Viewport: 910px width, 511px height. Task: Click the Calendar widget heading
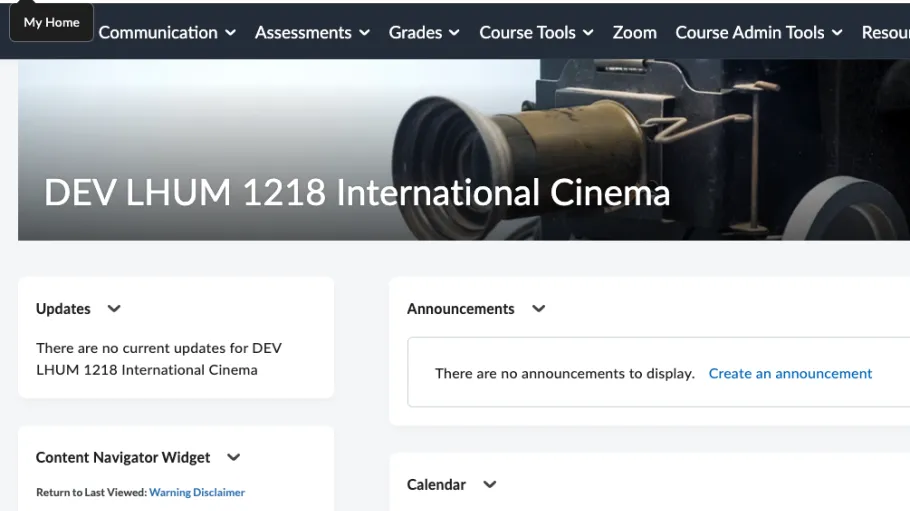tap(436, 484)
